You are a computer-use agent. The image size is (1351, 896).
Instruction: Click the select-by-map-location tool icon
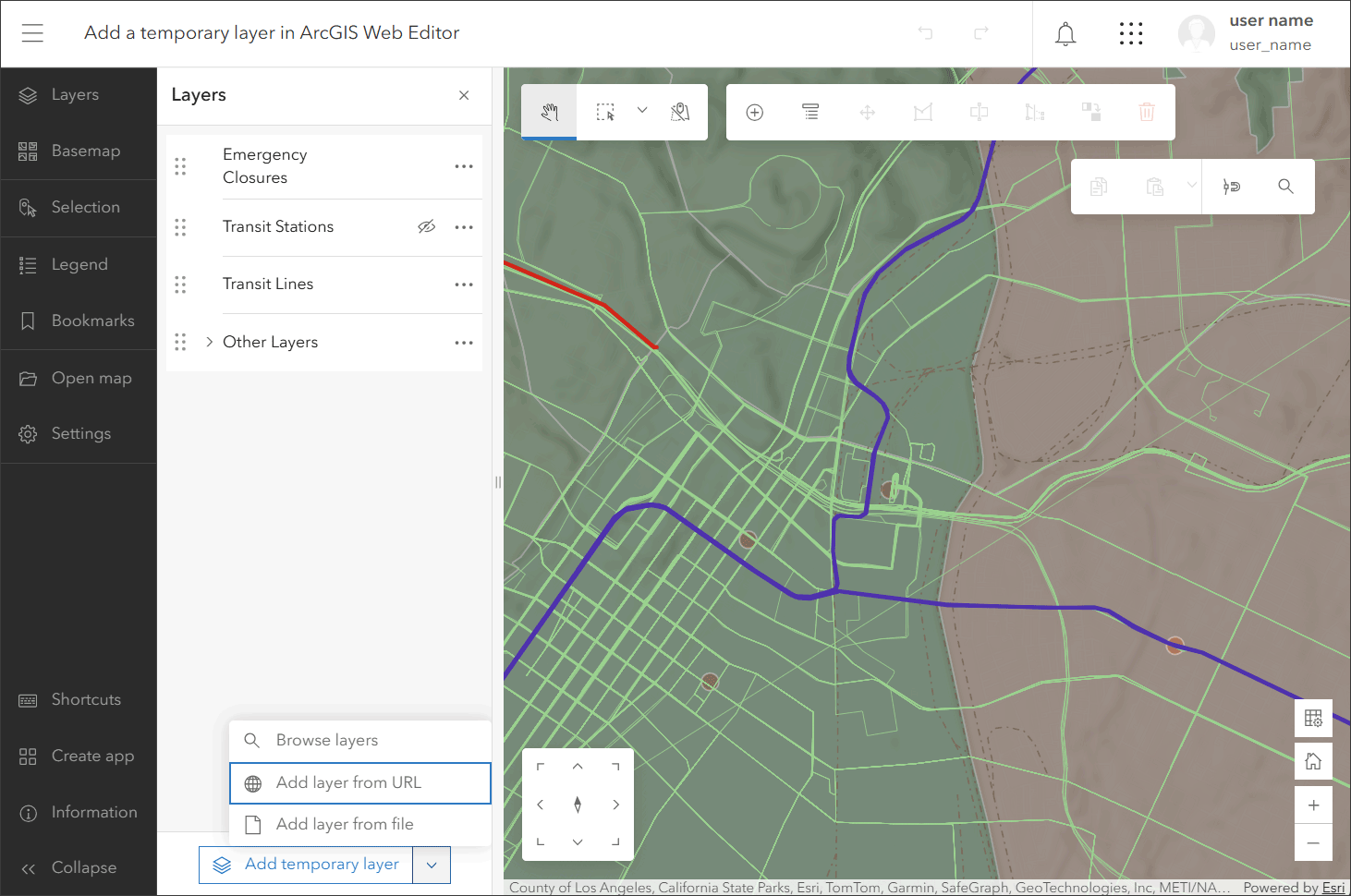click(680, 112)
